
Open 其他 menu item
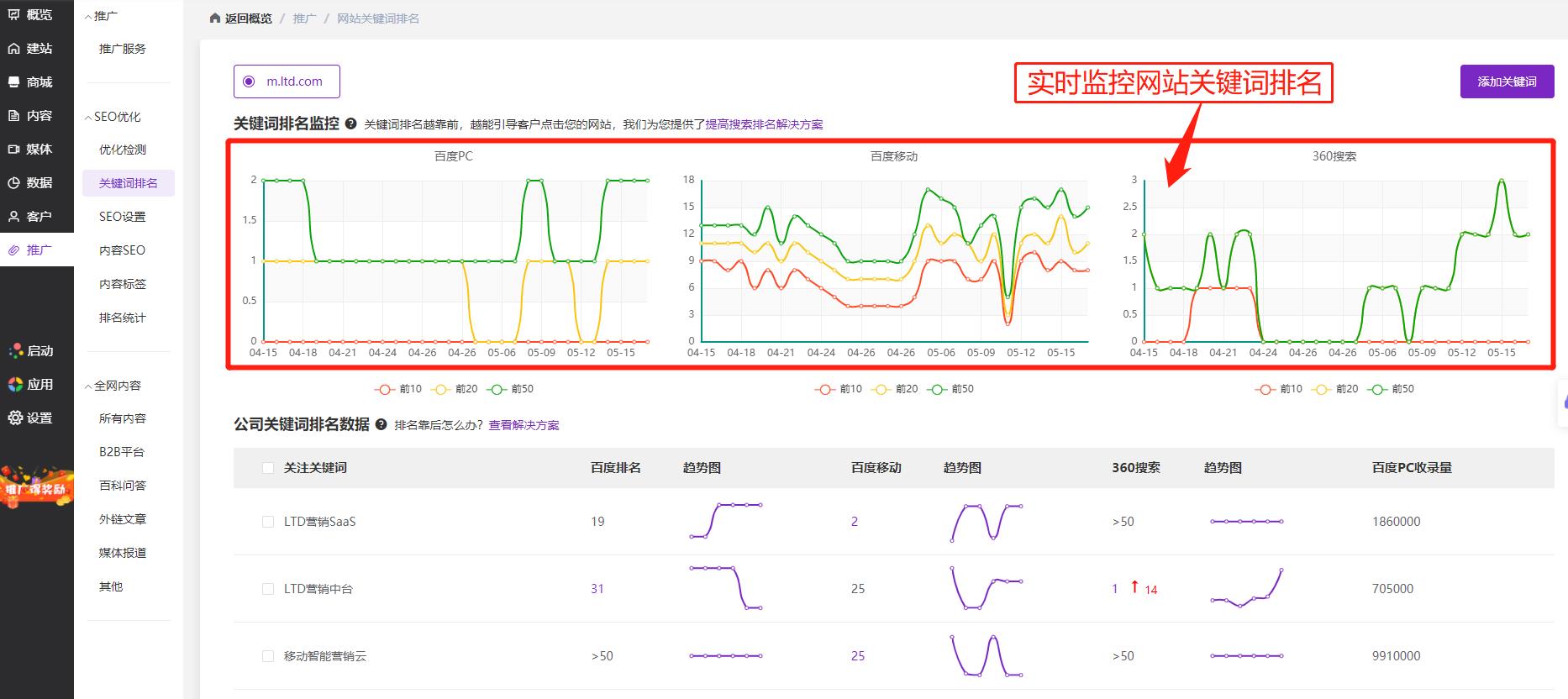(111, 586)
